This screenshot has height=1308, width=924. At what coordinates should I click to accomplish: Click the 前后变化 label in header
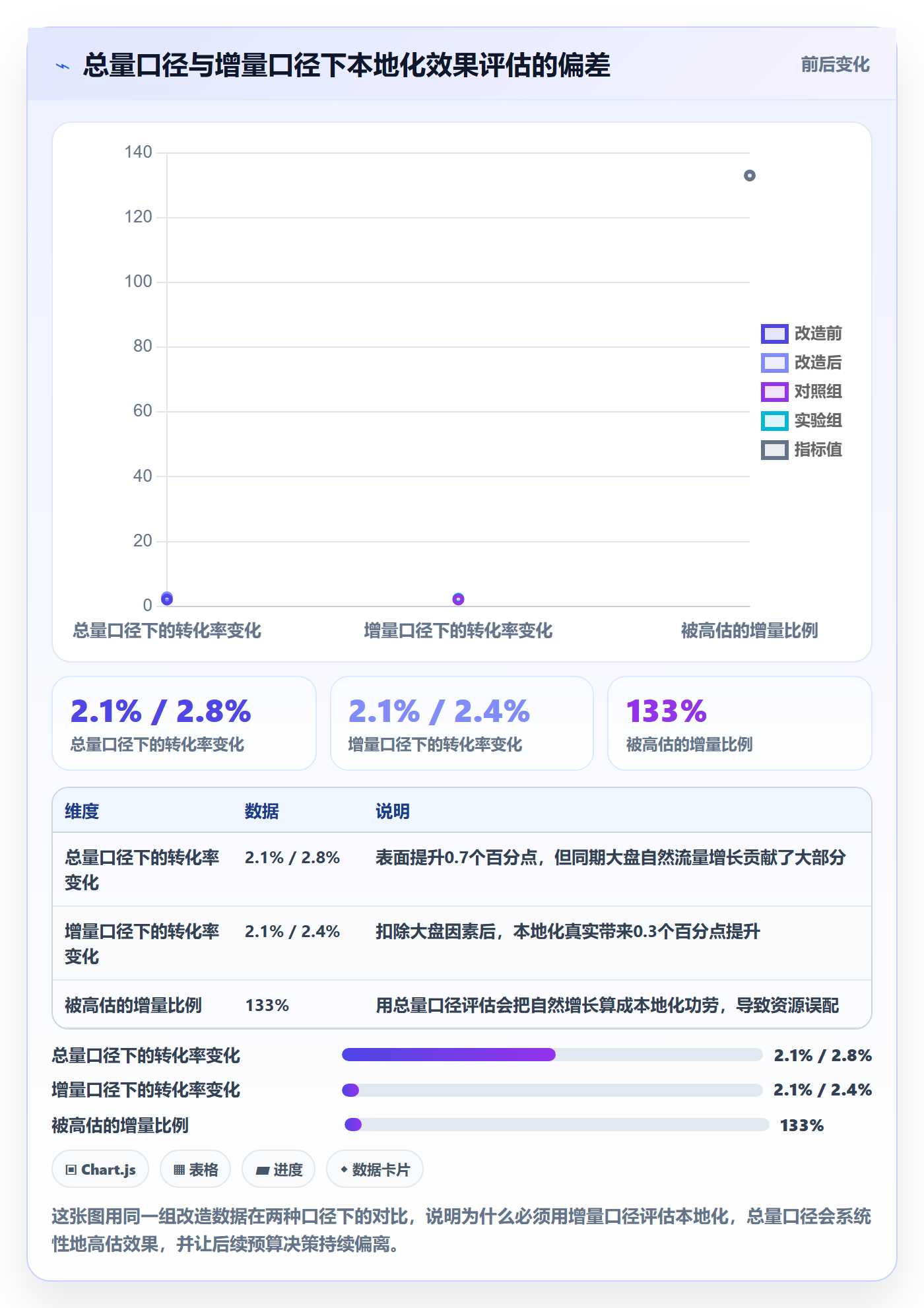coord(835,65)
